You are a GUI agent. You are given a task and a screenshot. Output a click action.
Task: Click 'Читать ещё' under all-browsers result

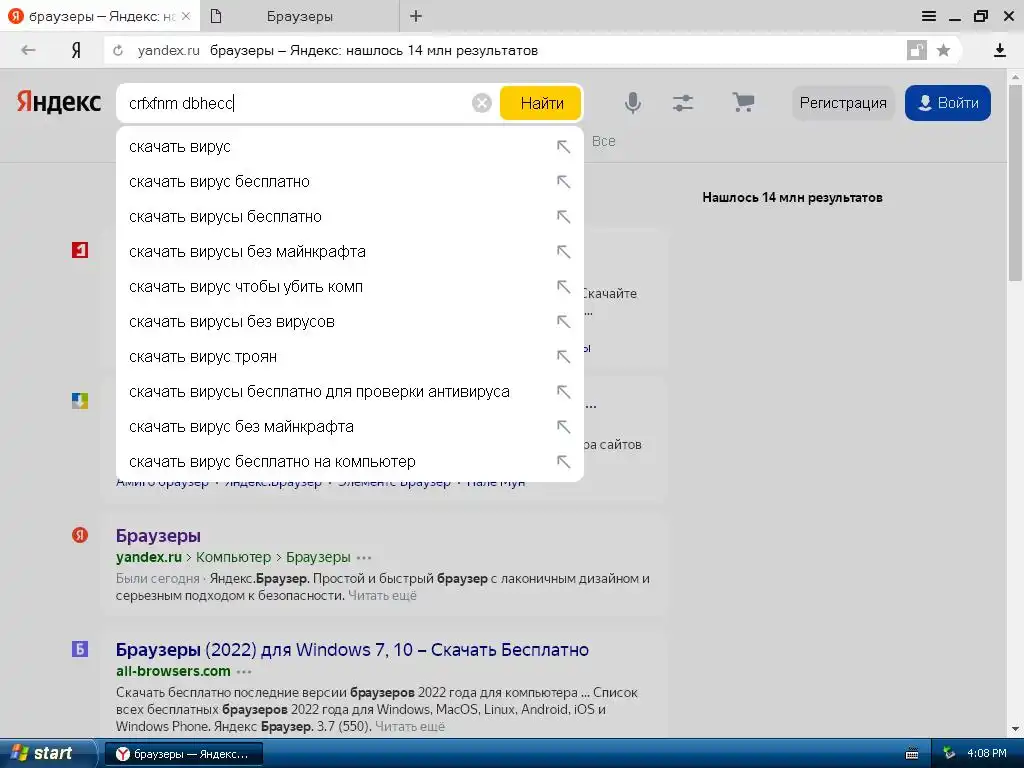pos(409,726)
